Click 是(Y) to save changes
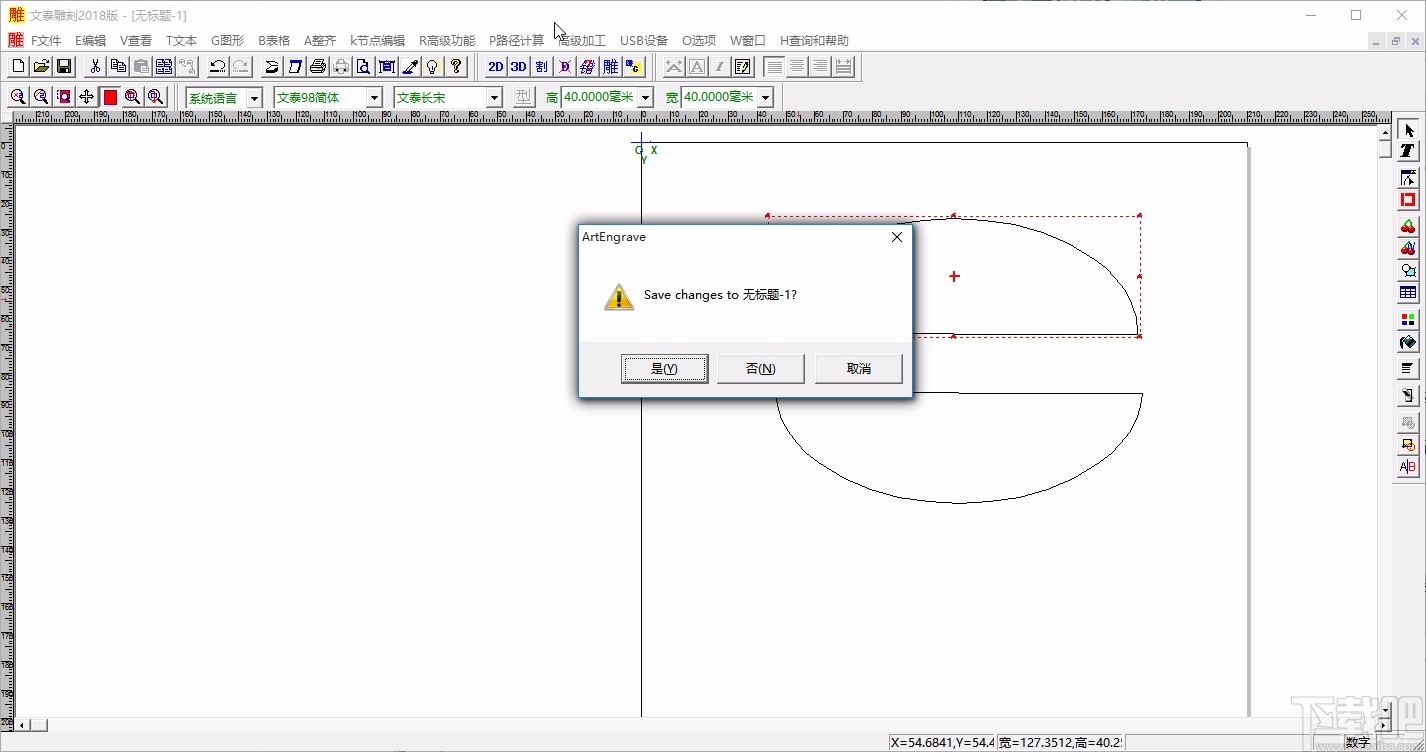1426x752 pixels. point(664,368)
